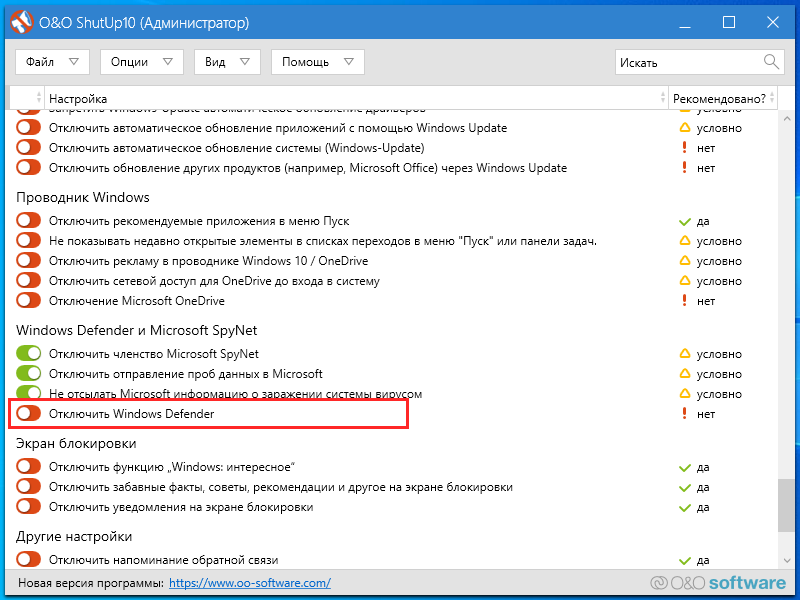The image size is (800, 600).
Task: Click yellow triangle for 'Отключить сетевой доступ для OneDrive'
Action: [685, 281]
